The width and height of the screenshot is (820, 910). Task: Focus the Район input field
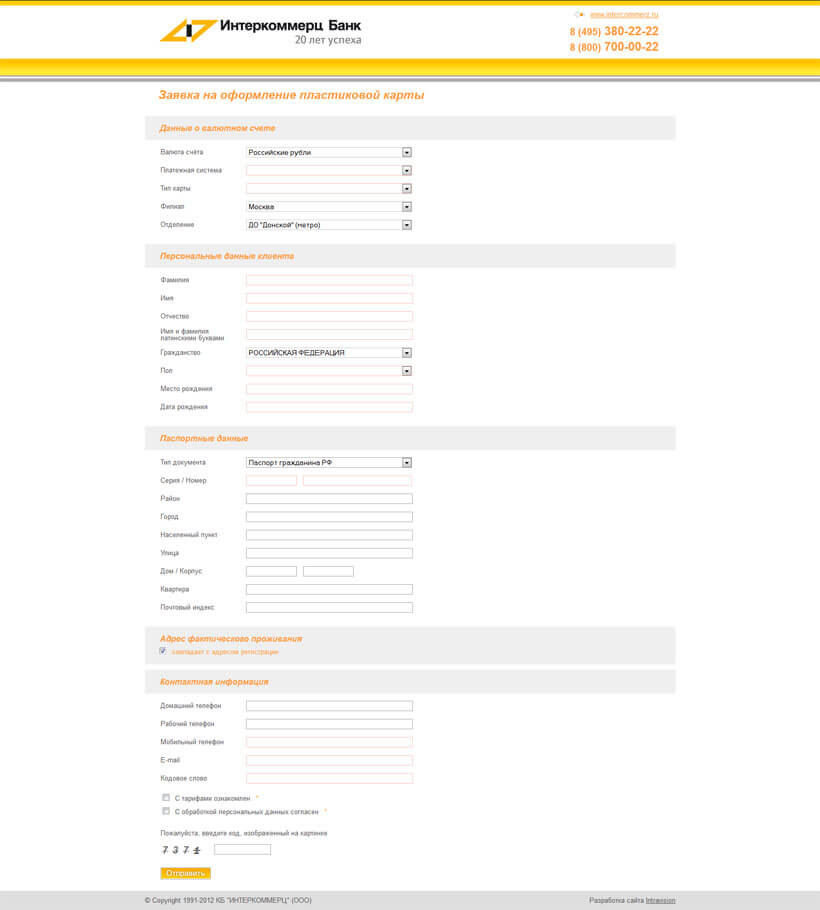coord(329,499)
